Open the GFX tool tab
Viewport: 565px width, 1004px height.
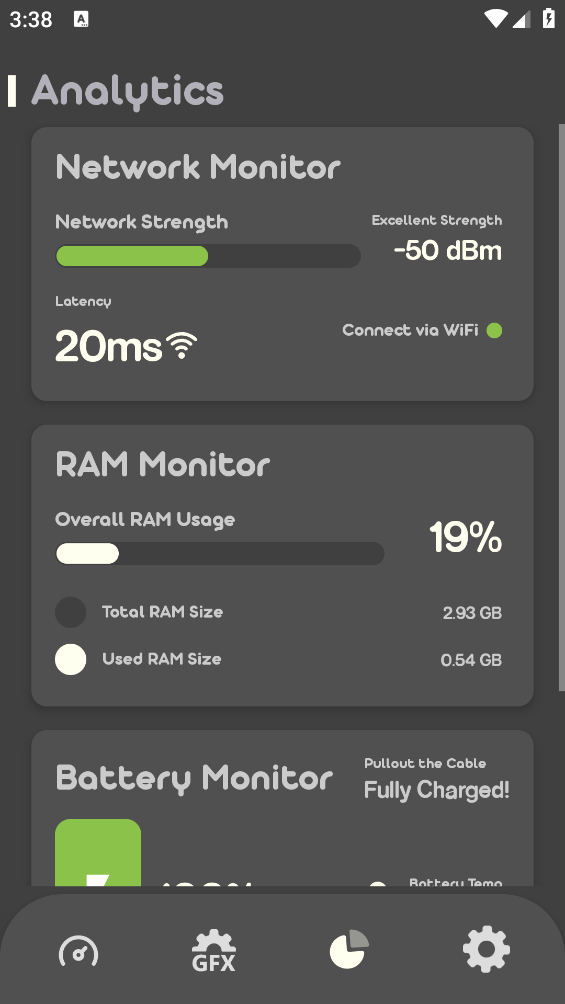(x=214, y=950)
